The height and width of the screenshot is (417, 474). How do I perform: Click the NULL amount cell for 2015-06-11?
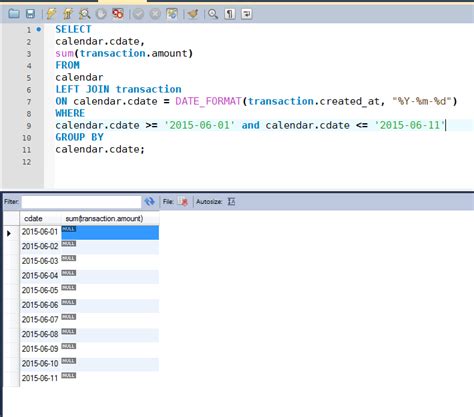[110, 379]
